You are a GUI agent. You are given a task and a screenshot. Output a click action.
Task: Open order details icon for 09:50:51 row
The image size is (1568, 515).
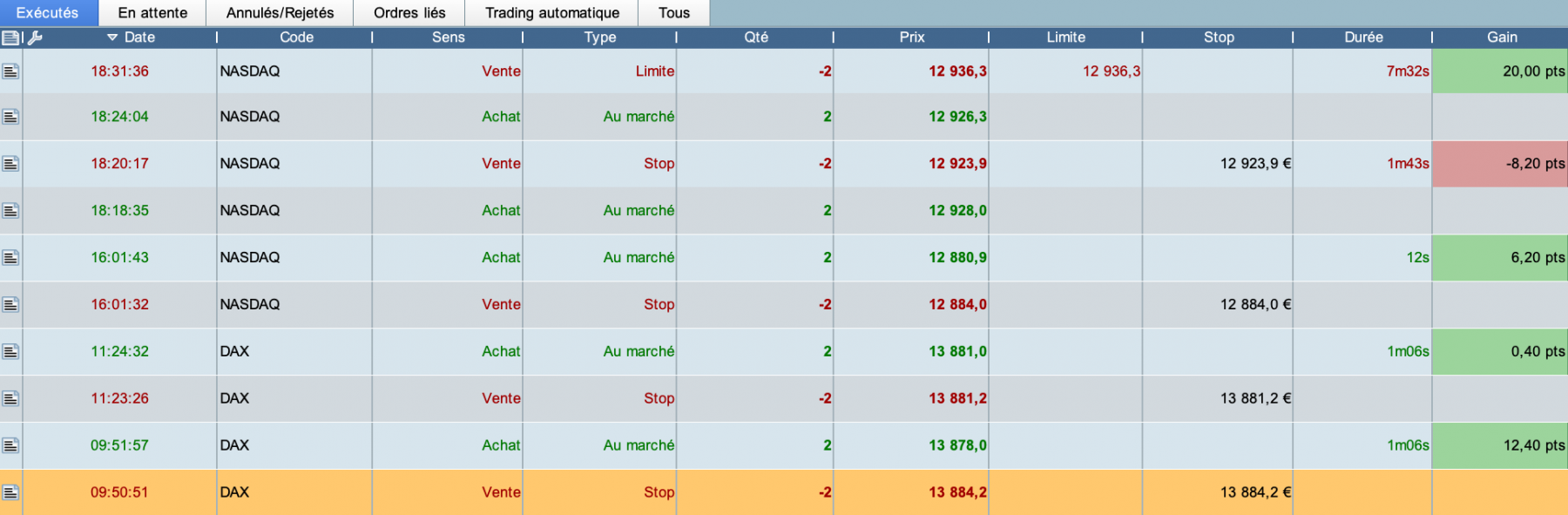(x=10, y=493)
